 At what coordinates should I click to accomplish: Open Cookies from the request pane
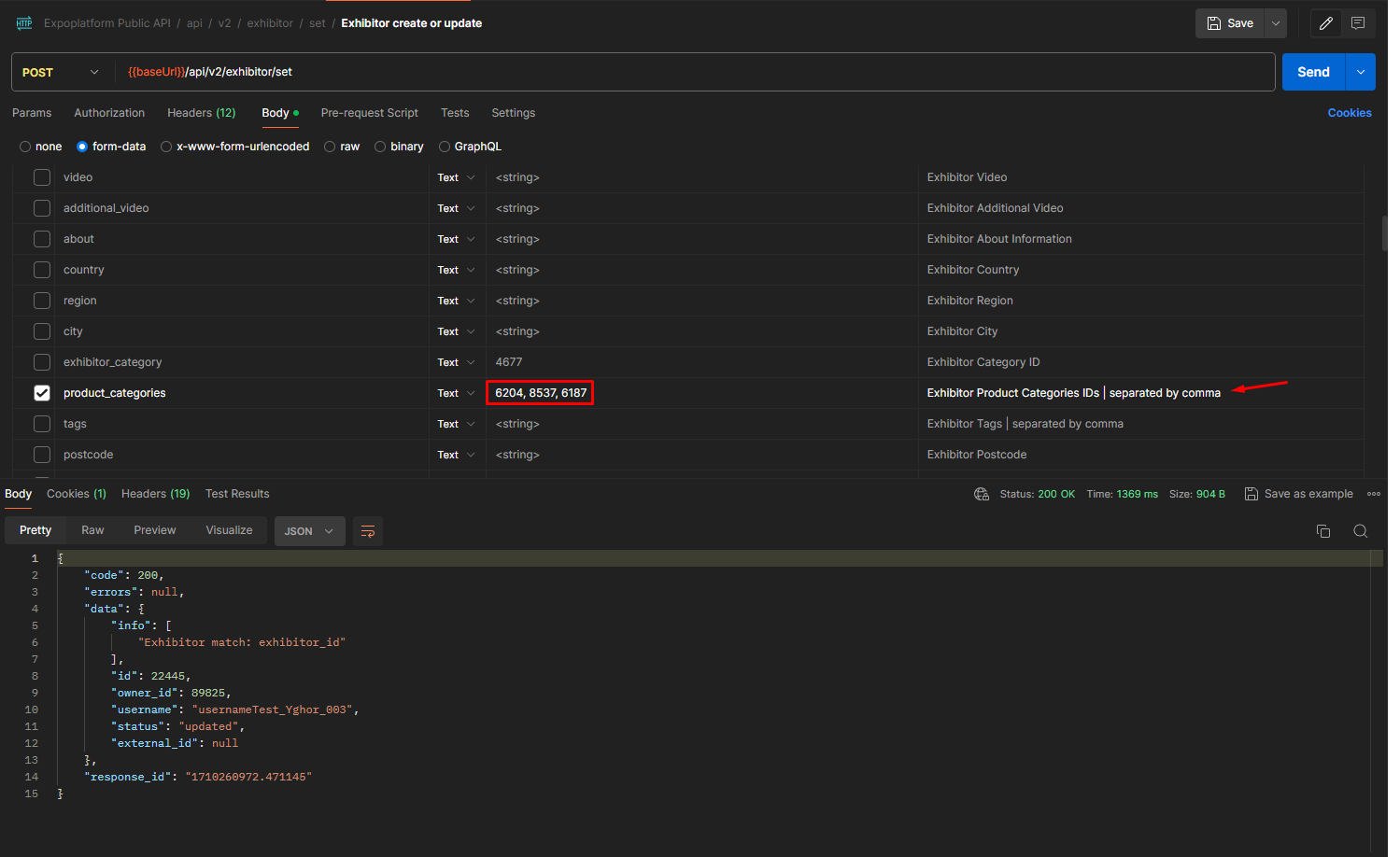tap(1350, 112)
